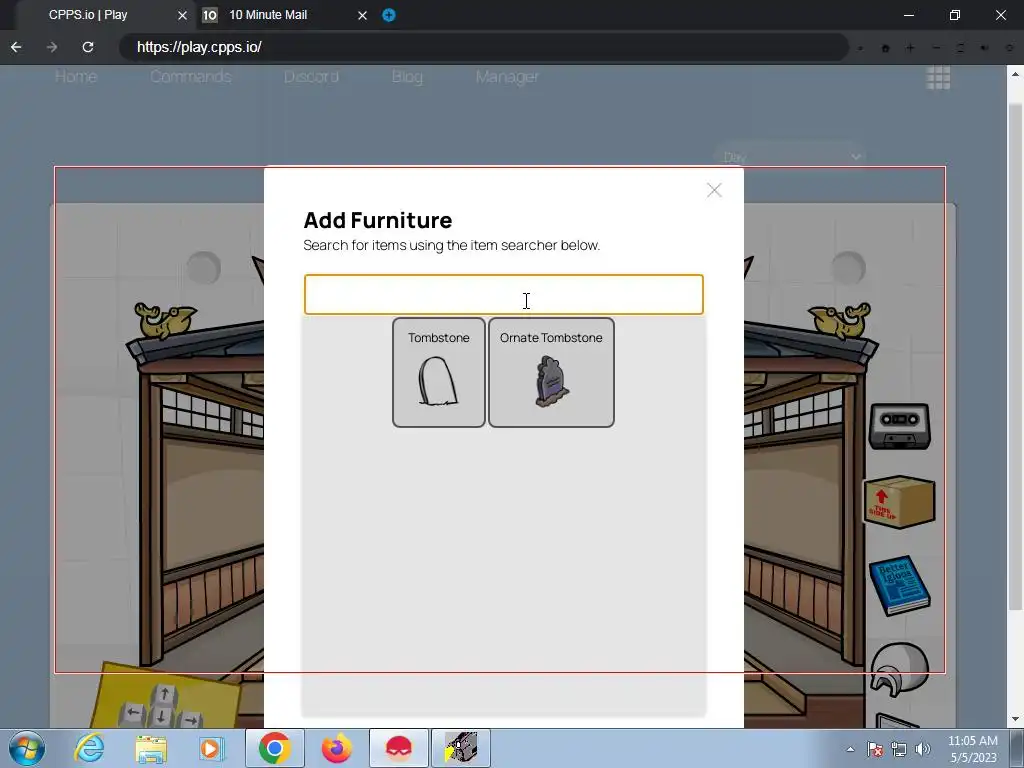Open the camera recorder app on taskbar
This screenshot has height=768, width=1024.
coord(461,748)
